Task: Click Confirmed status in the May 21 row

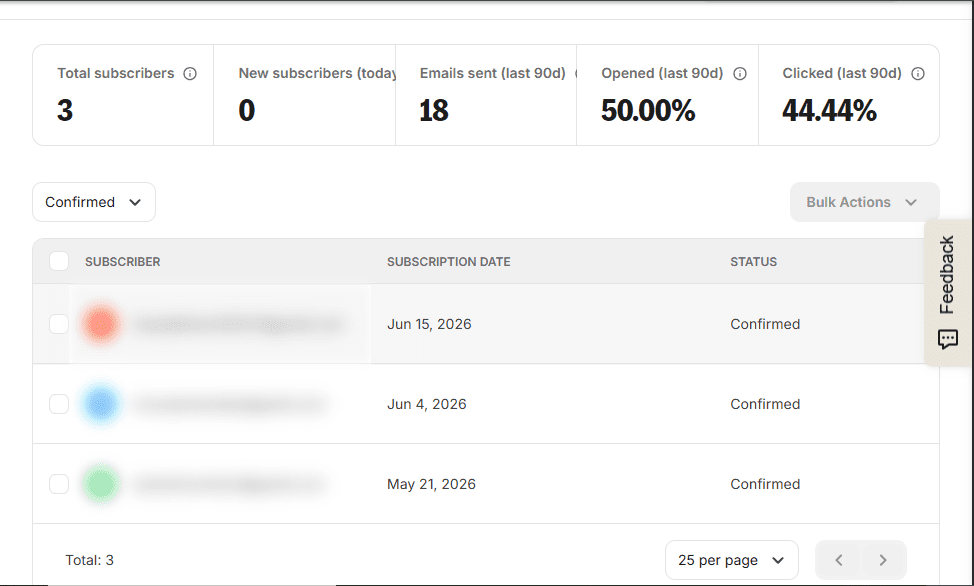Action: point(765,484)
